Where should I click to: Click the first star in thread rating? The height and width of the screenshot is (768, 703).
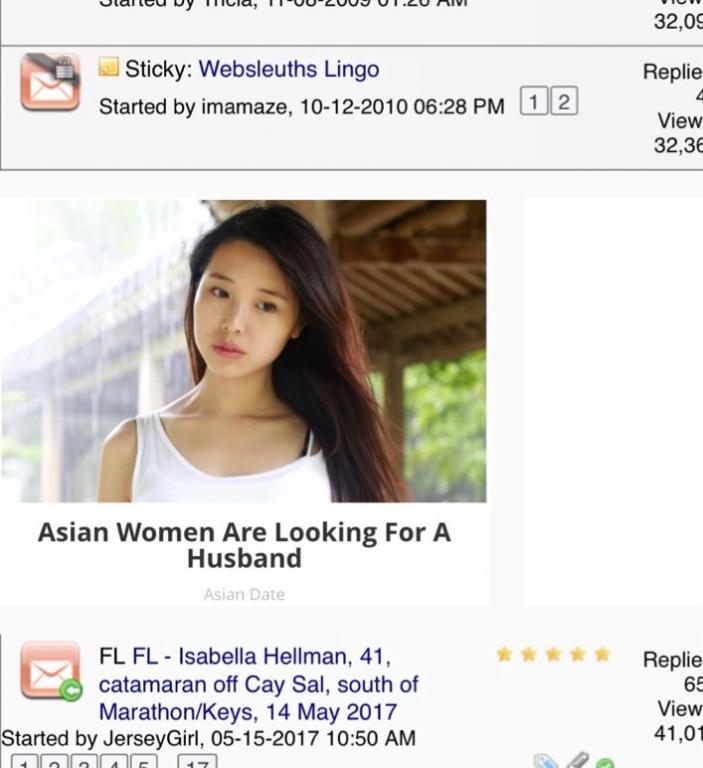(x=504, y=654)
